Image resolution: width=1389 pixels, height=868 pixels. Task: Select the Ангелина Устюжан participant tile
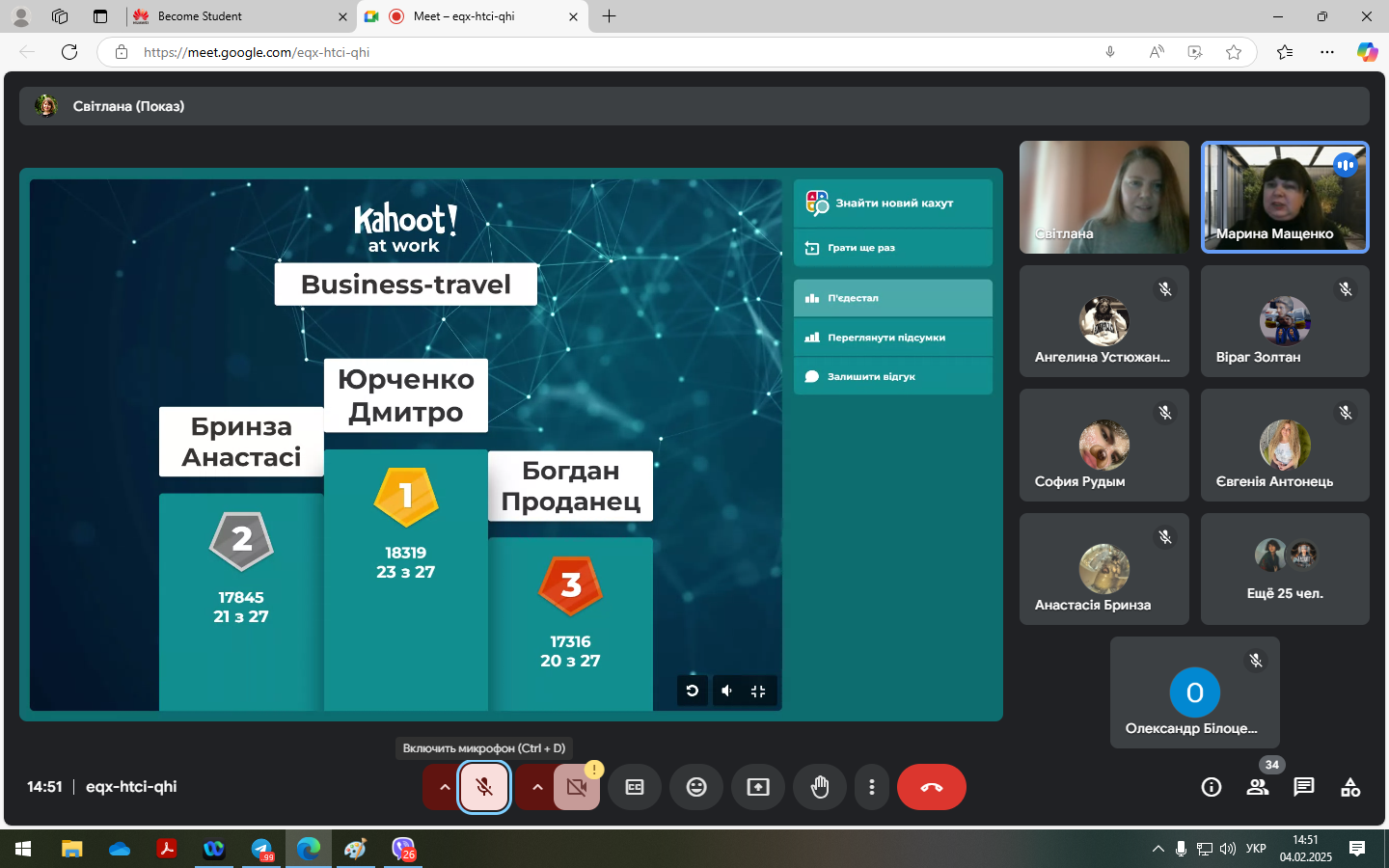(x=1104, y=321)
